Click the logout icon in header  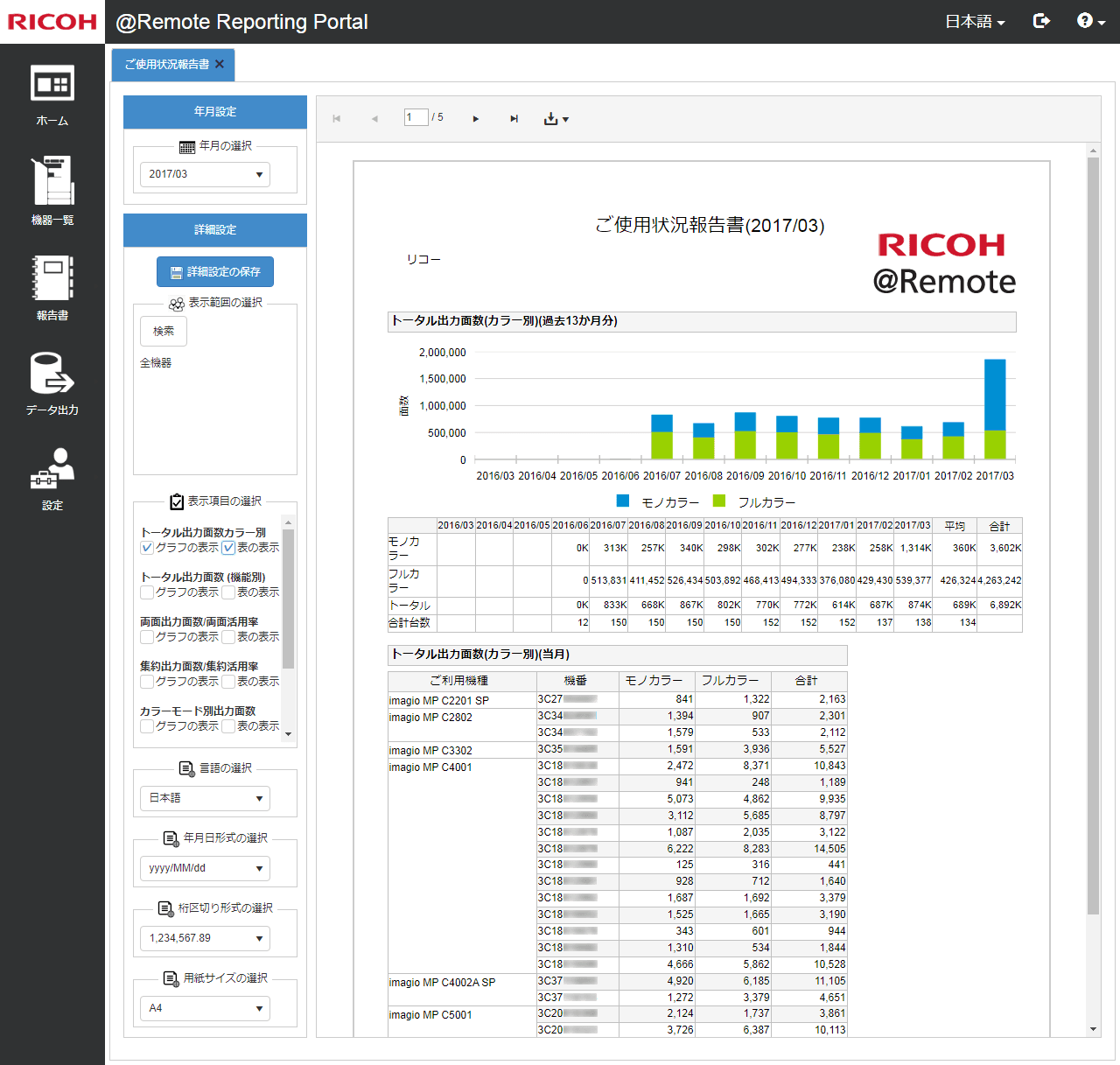tap(1041, 21)
